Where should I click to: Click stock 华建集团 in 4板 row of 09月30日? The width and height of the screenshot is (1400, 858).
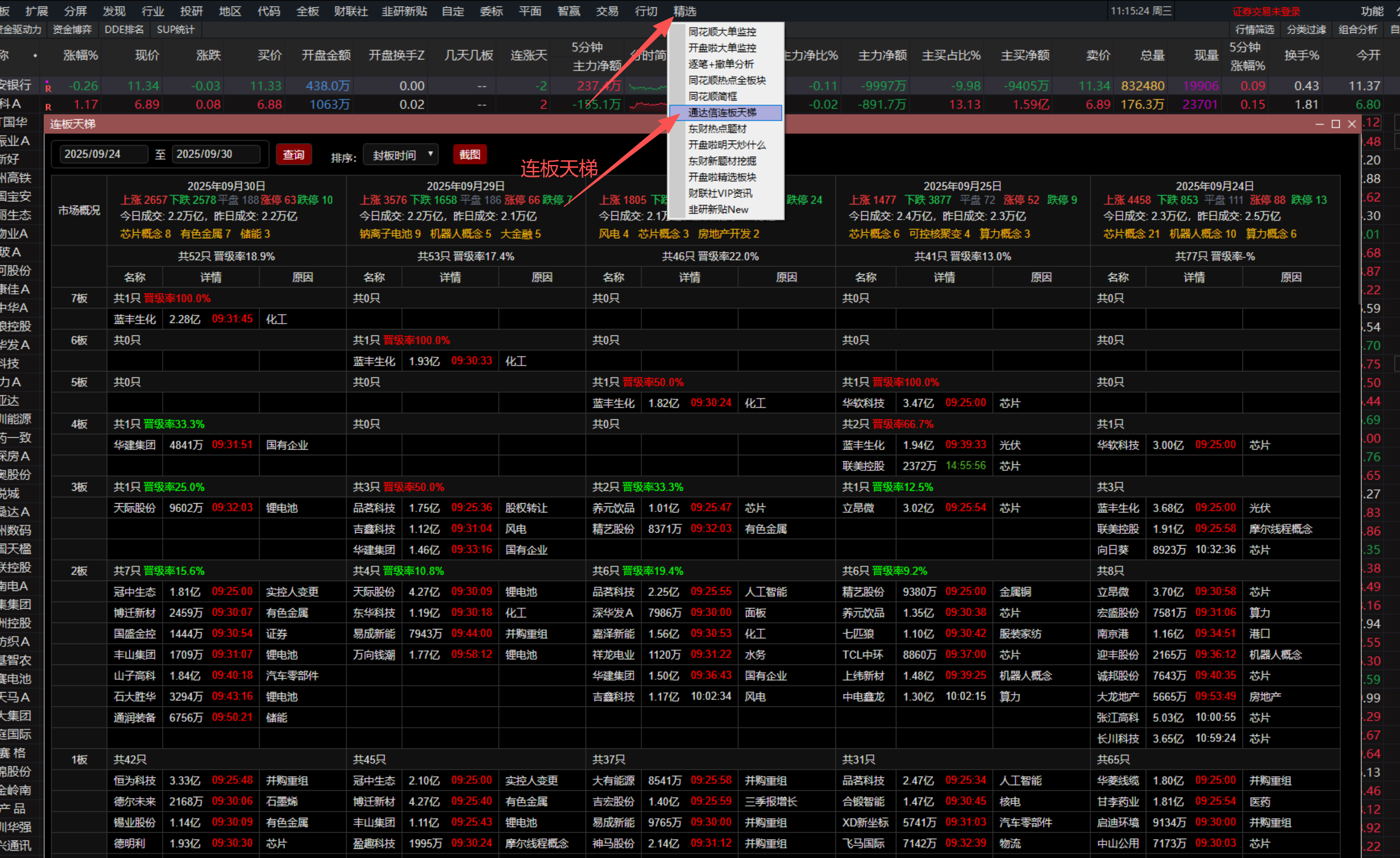pos(134,445)
